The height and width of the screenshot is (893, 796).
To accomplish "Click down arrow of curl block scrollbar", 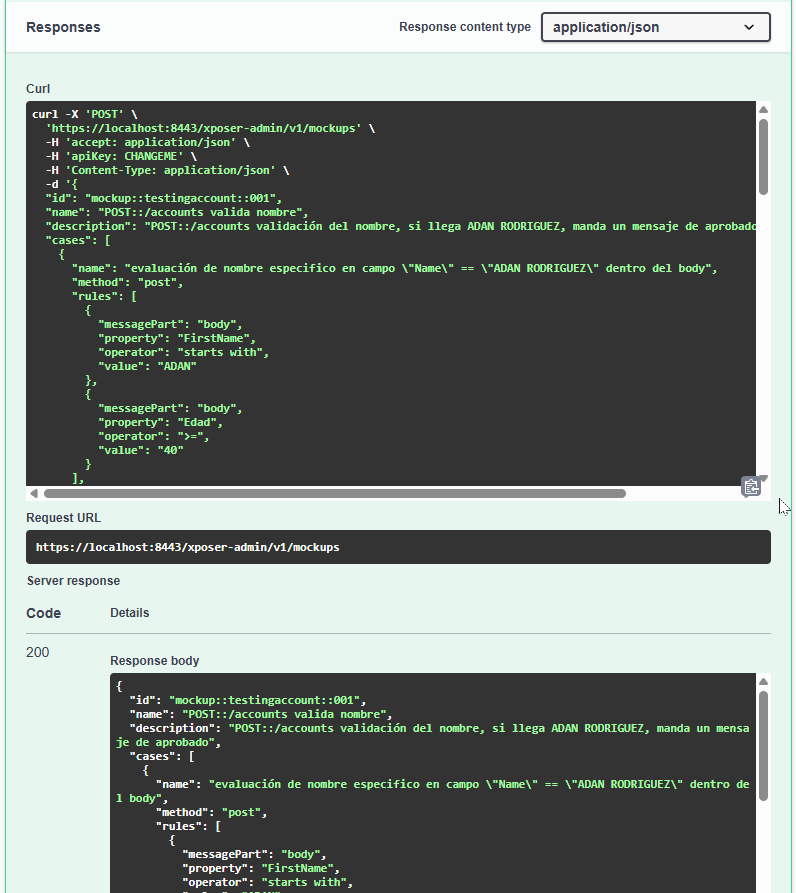I will click(x=763, y=478).
